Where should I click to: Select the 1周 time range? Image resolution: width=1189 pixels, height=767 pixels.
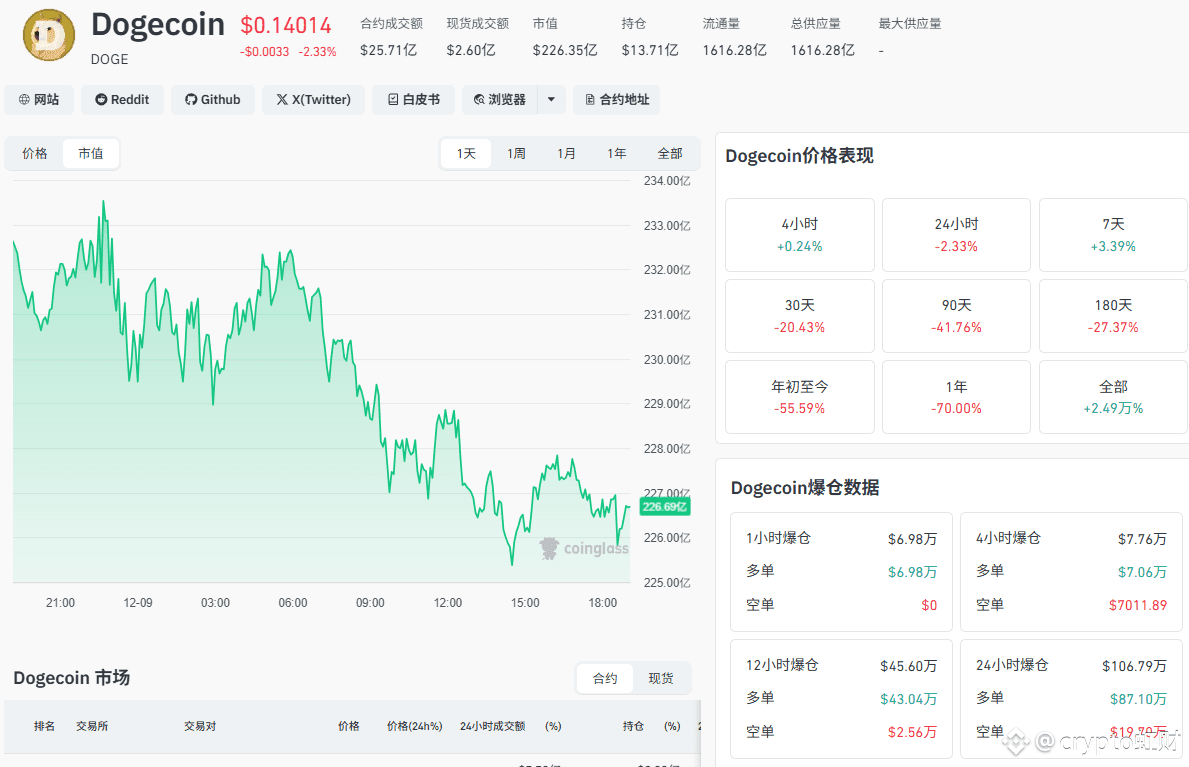516,153
